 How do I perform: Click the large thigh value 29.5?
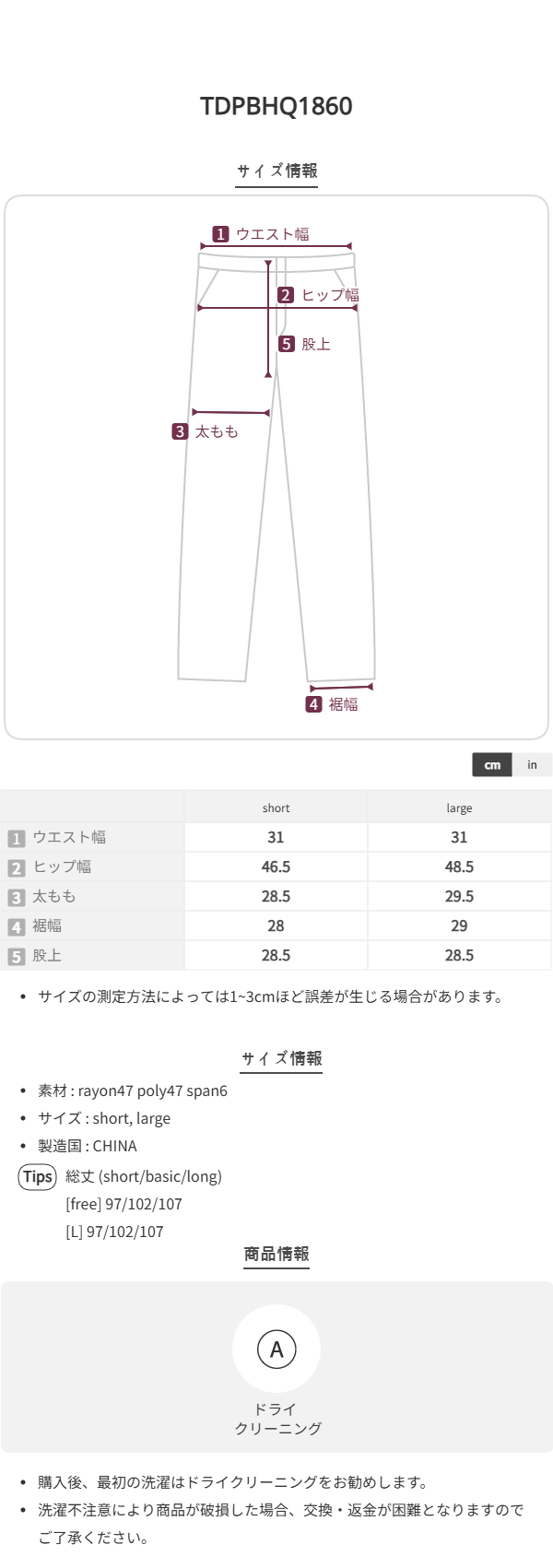click(459, 897)
